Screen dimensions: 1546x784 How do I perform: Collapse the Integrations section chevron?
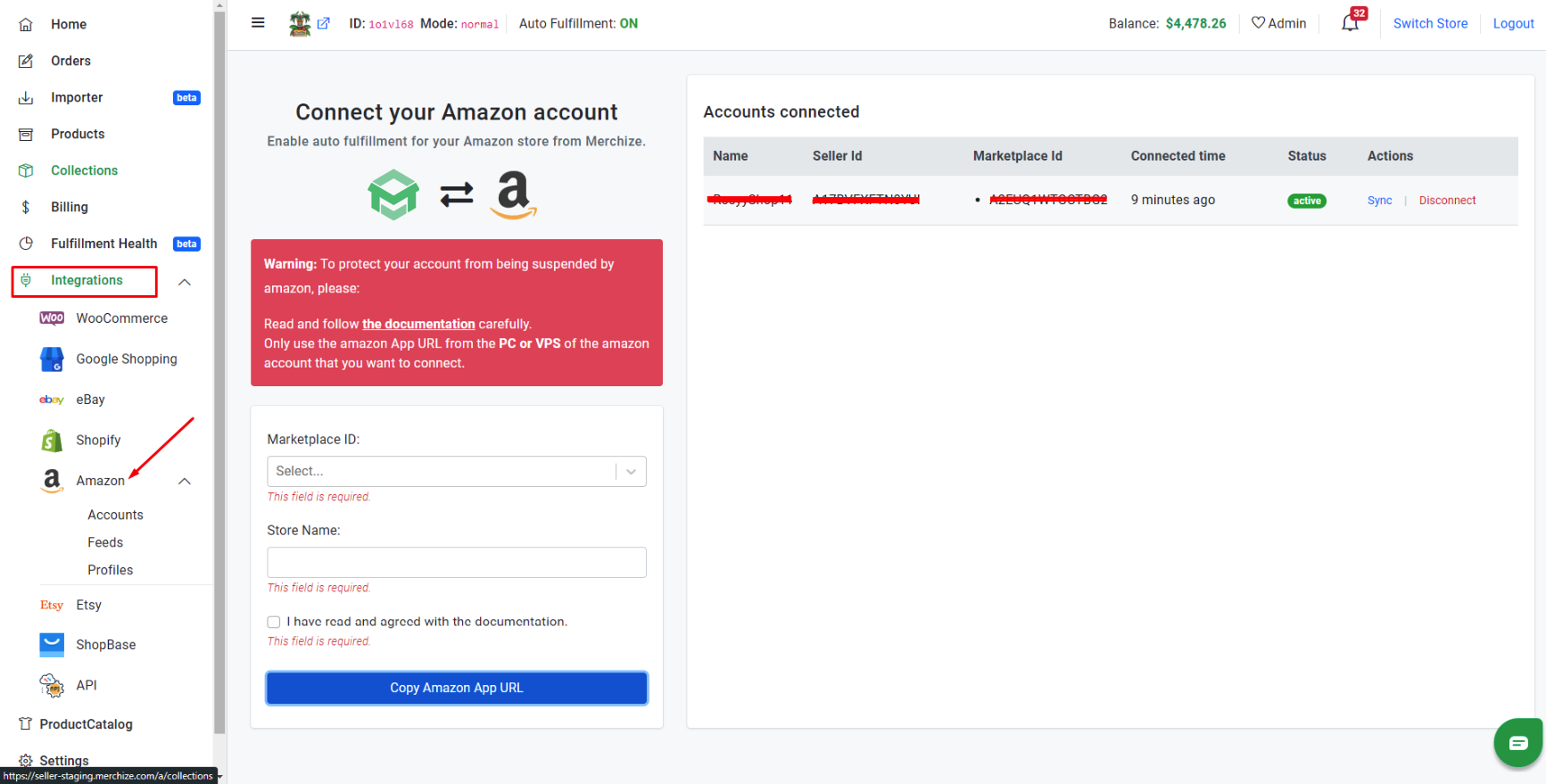[185, 282]
